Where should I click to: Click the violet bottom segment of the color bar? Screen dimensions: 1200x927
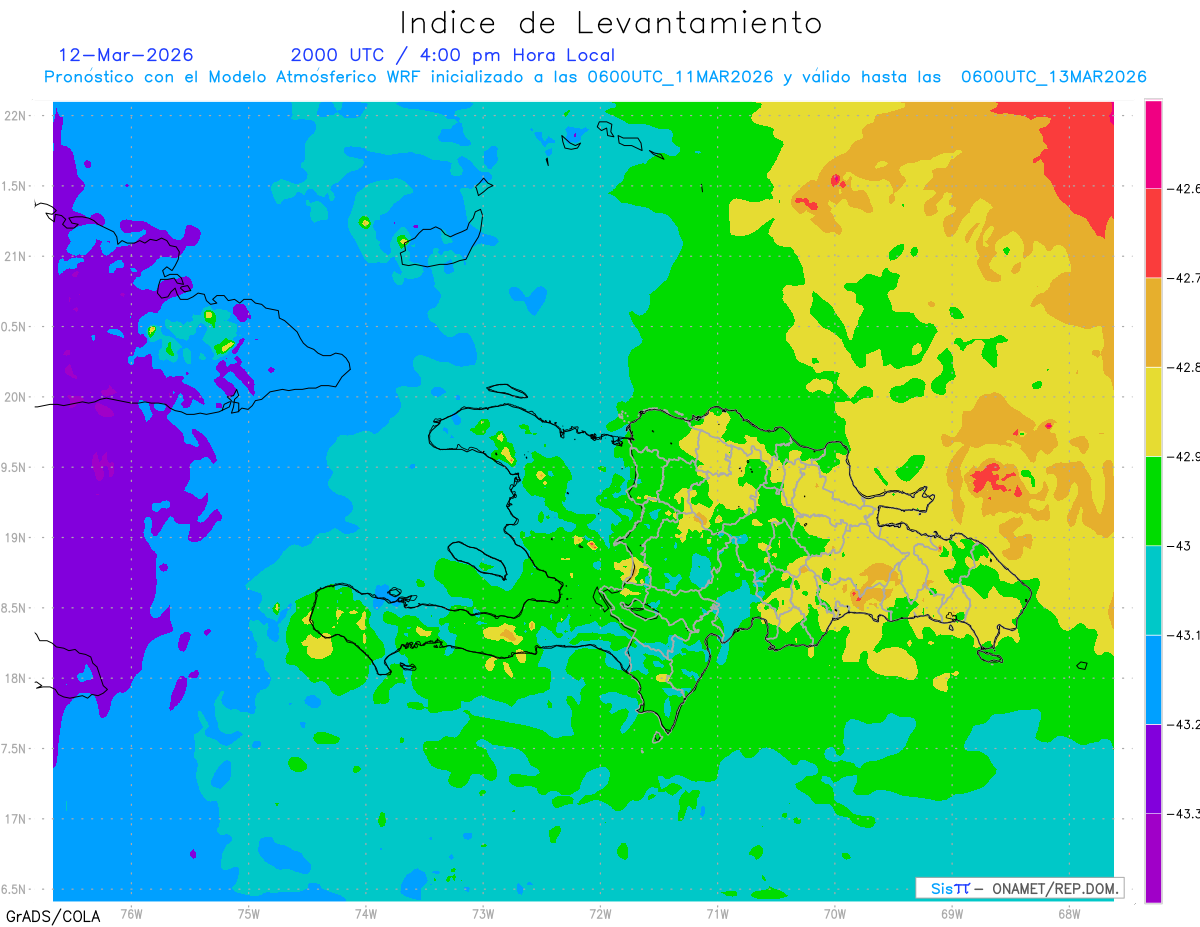1153,857
